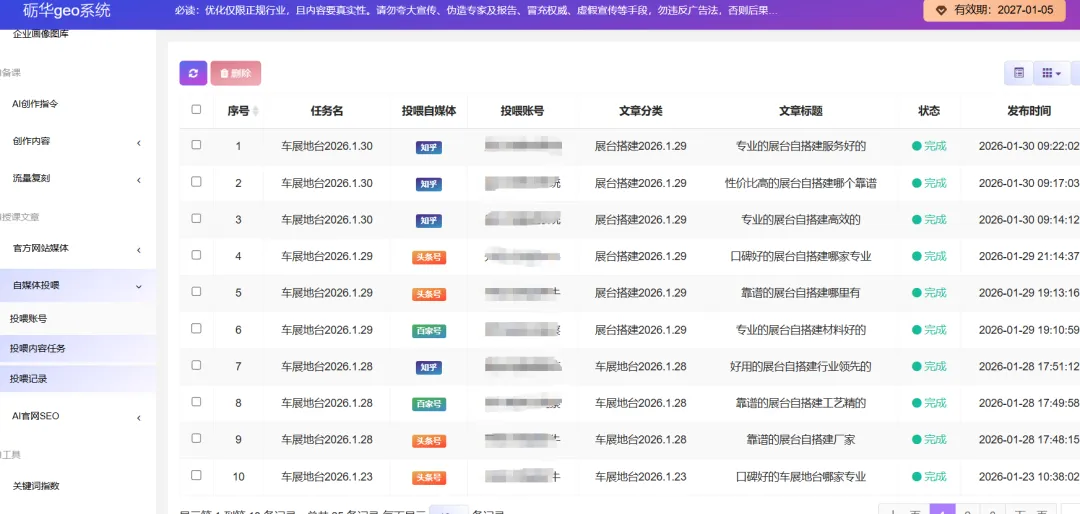Viewport: 1080px width, 514px height.
Task: Expand the AI官网SEO sidebar chevron
Action: point(138,418)
